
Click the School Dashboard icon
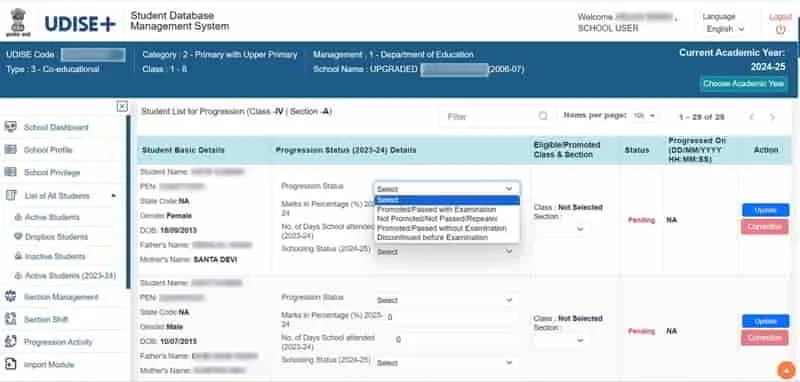click(10, 127)
